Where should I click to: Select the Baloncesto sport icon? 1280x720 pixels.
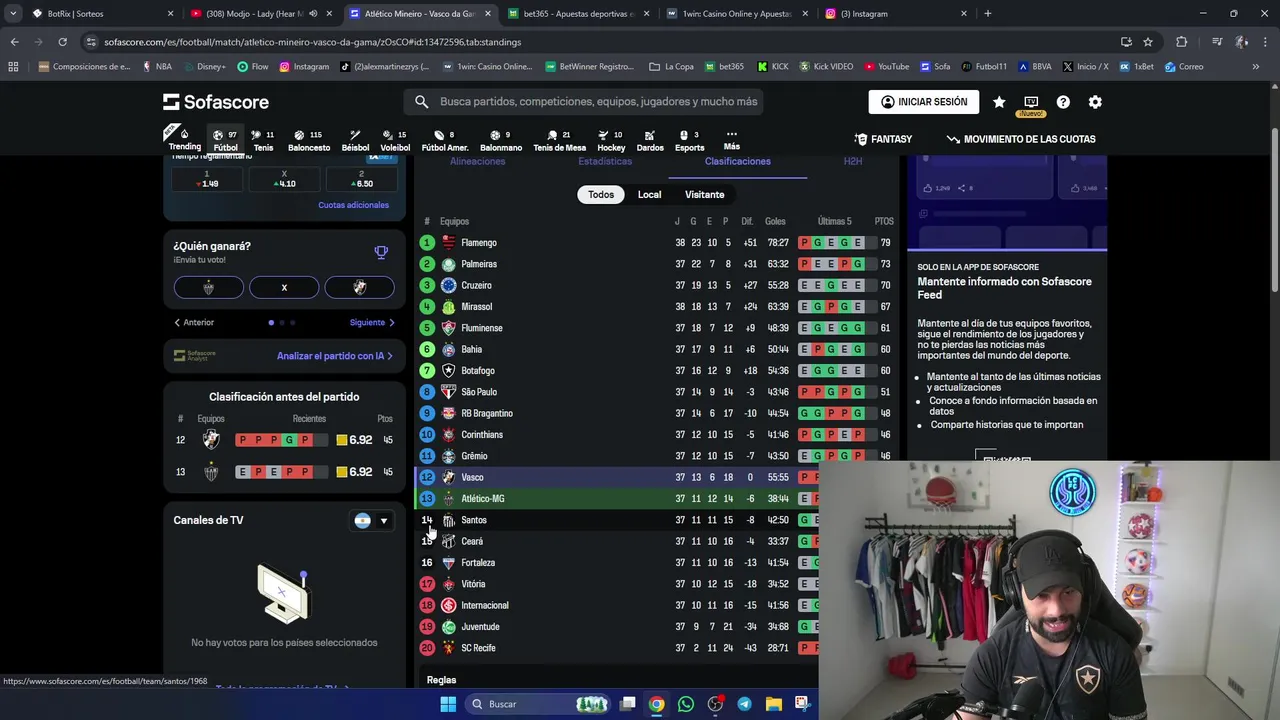click(309, 140)
